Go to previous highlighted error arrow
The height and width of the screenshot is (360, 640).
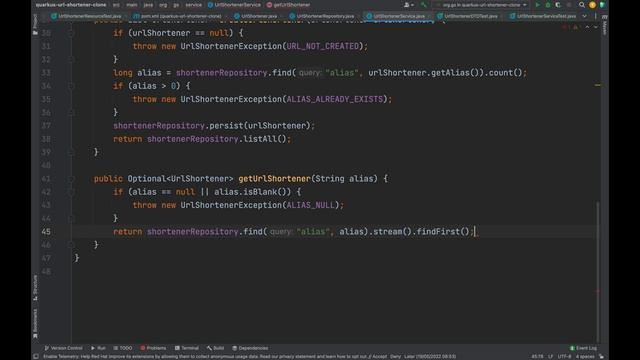pos(587,27)
